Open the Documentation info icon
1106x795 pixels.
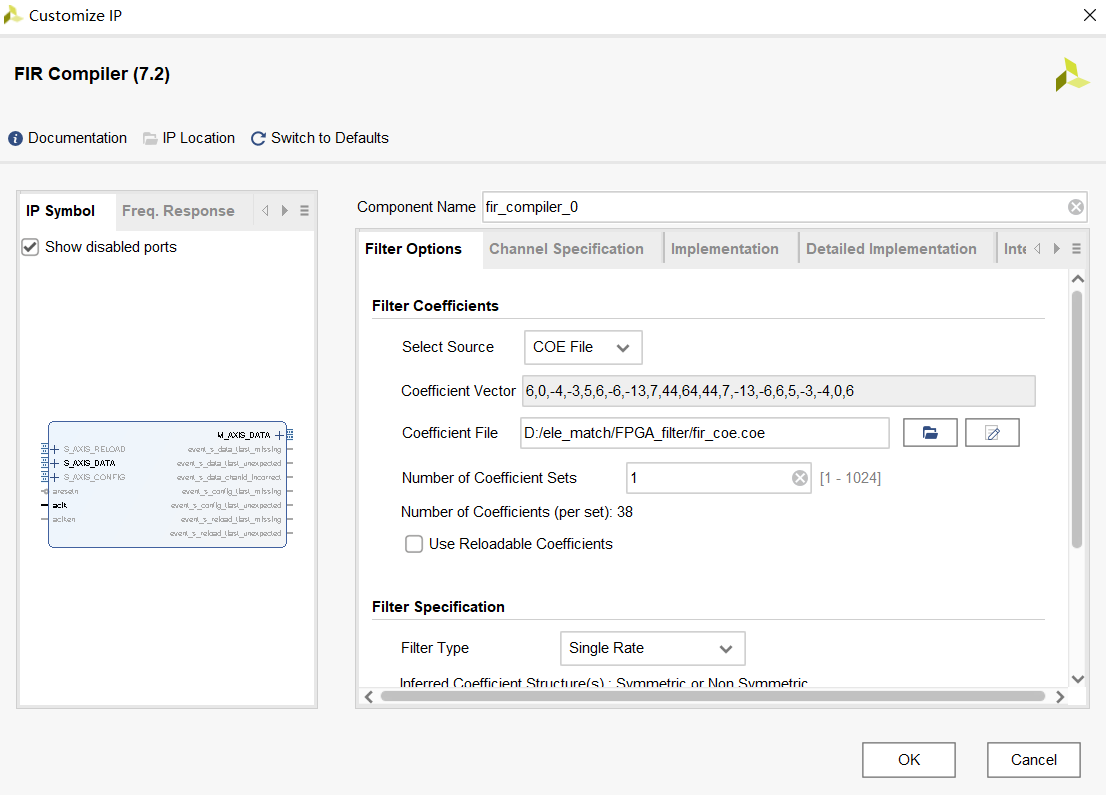15,139
